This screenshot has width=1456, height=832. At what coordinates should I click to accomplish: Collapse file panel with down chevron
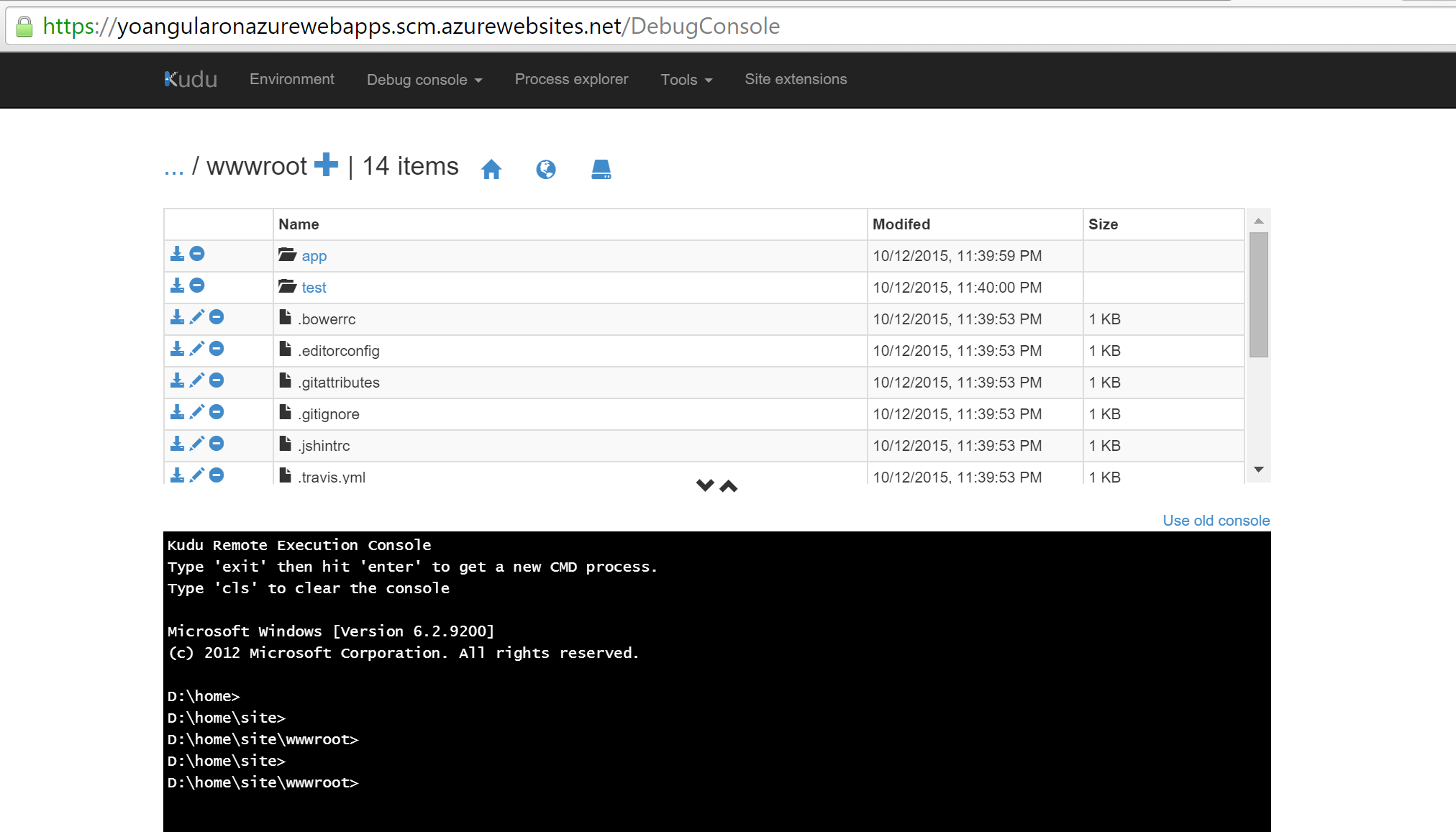point(705,485)
